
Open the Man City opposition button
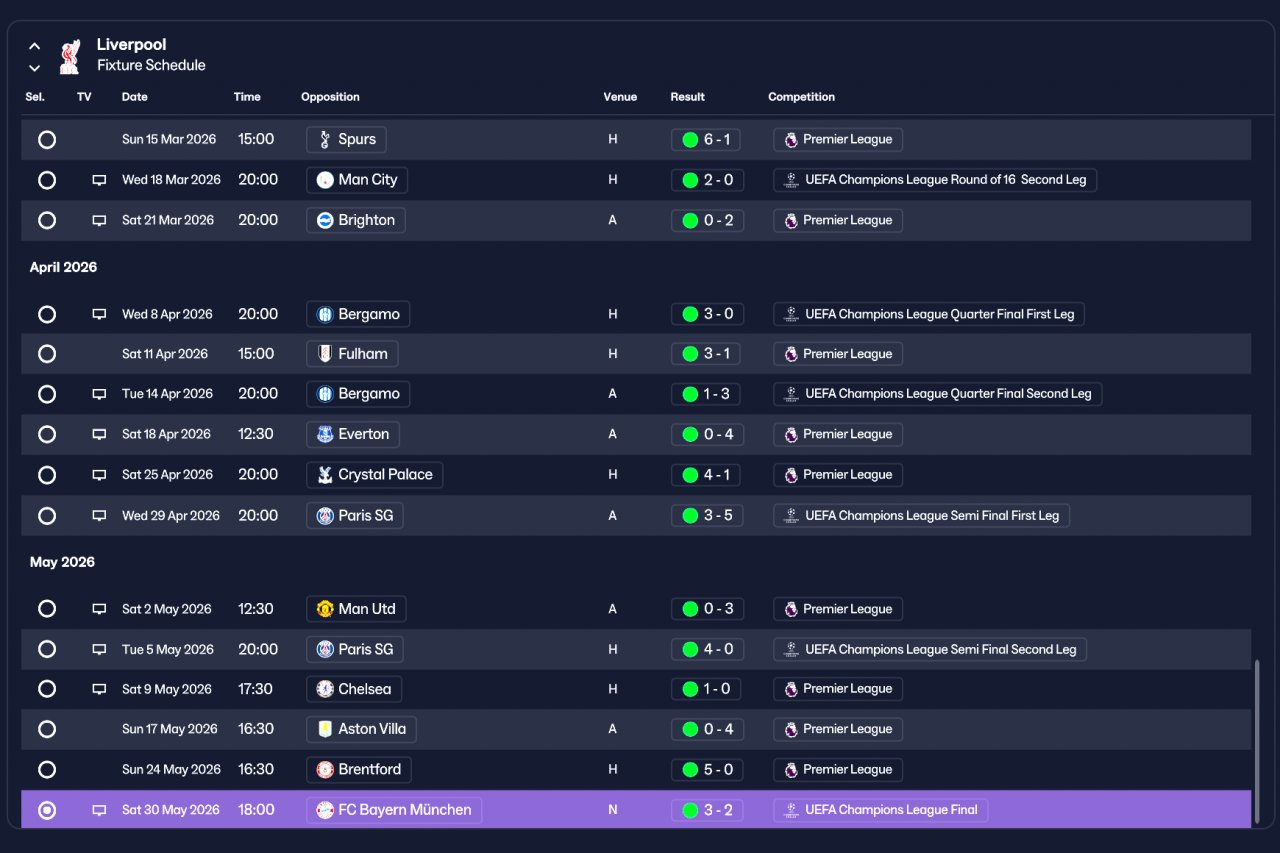click(x=357, y=180)
